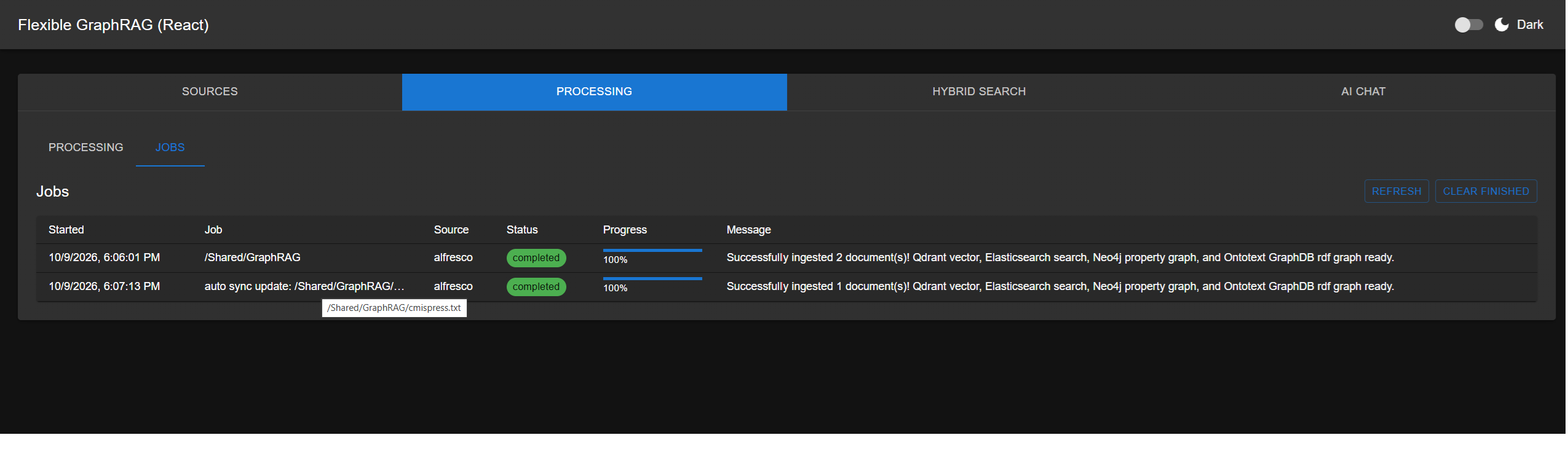Click the 'Successfully ingested 1 document(s)' message
The height and width of the screenshot is (451, 1568).
click(1060, 286)
